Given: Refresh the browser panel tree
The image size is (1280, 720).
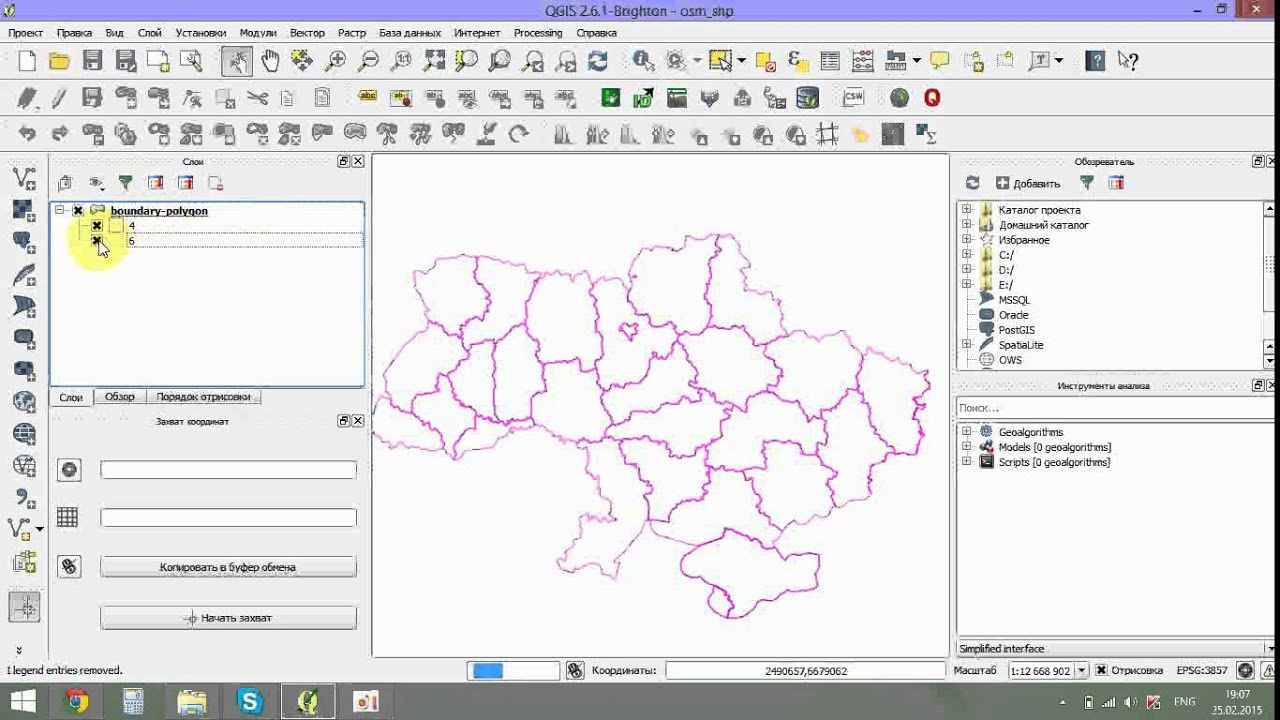Looking at the screenshot, I should pos(972,183).
